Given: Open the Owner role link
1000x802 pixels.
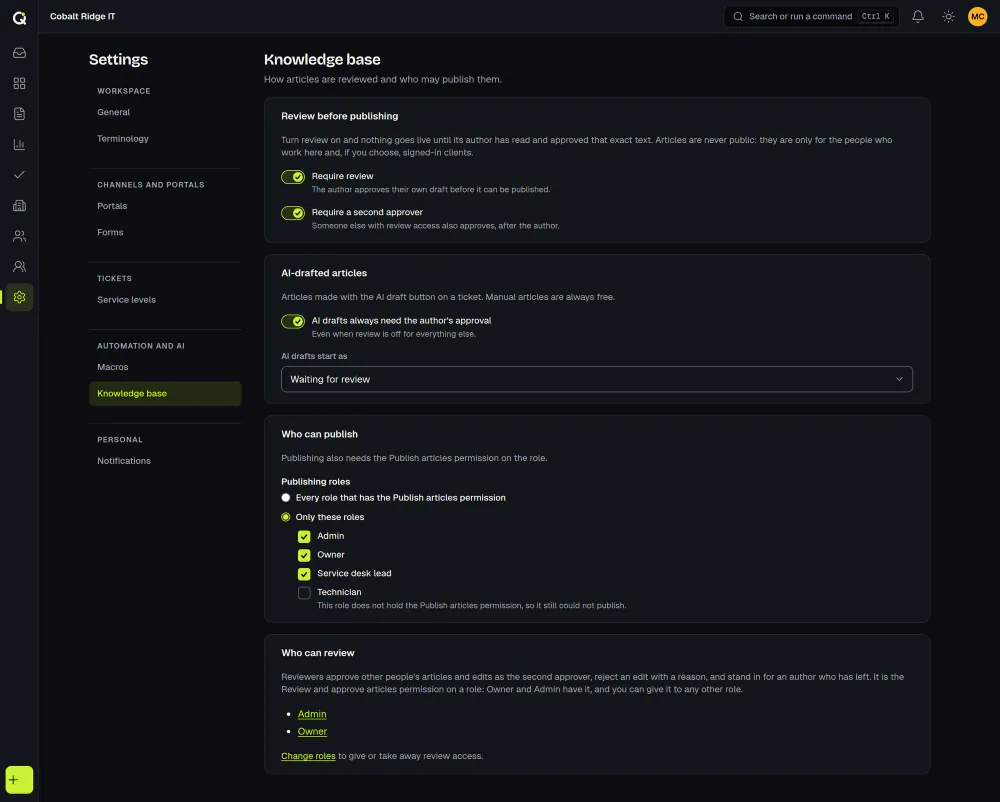Looking at the screenshot, I should click(x=312, y=731).
